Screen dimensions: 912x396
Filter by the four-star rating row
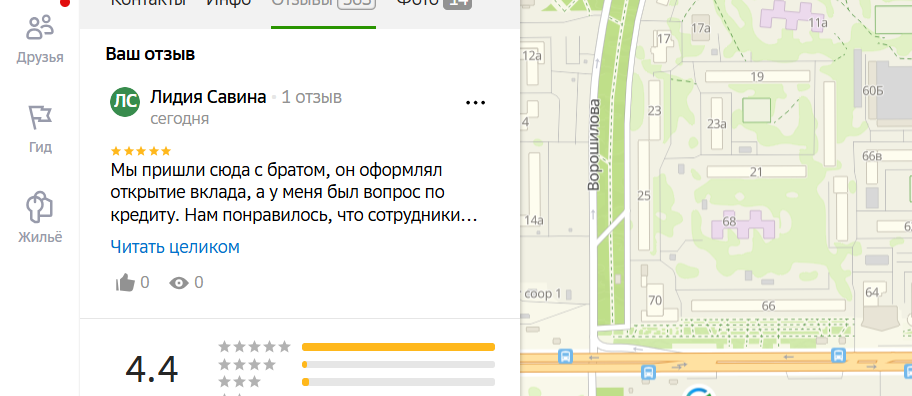357,365
